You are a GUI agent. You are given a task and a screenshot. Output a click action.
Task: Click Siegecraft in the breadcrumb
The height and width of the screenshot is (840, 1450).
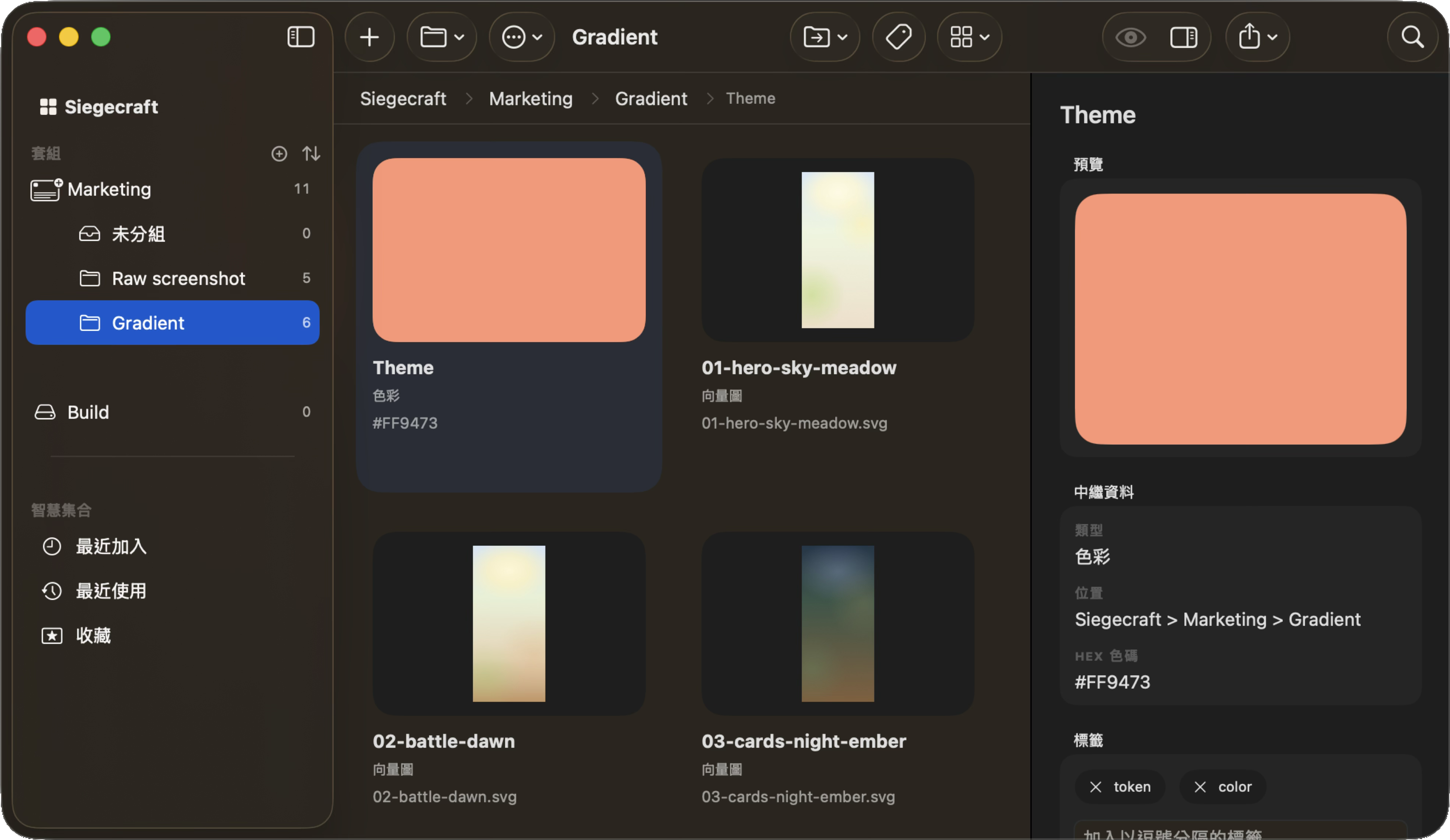403,98
